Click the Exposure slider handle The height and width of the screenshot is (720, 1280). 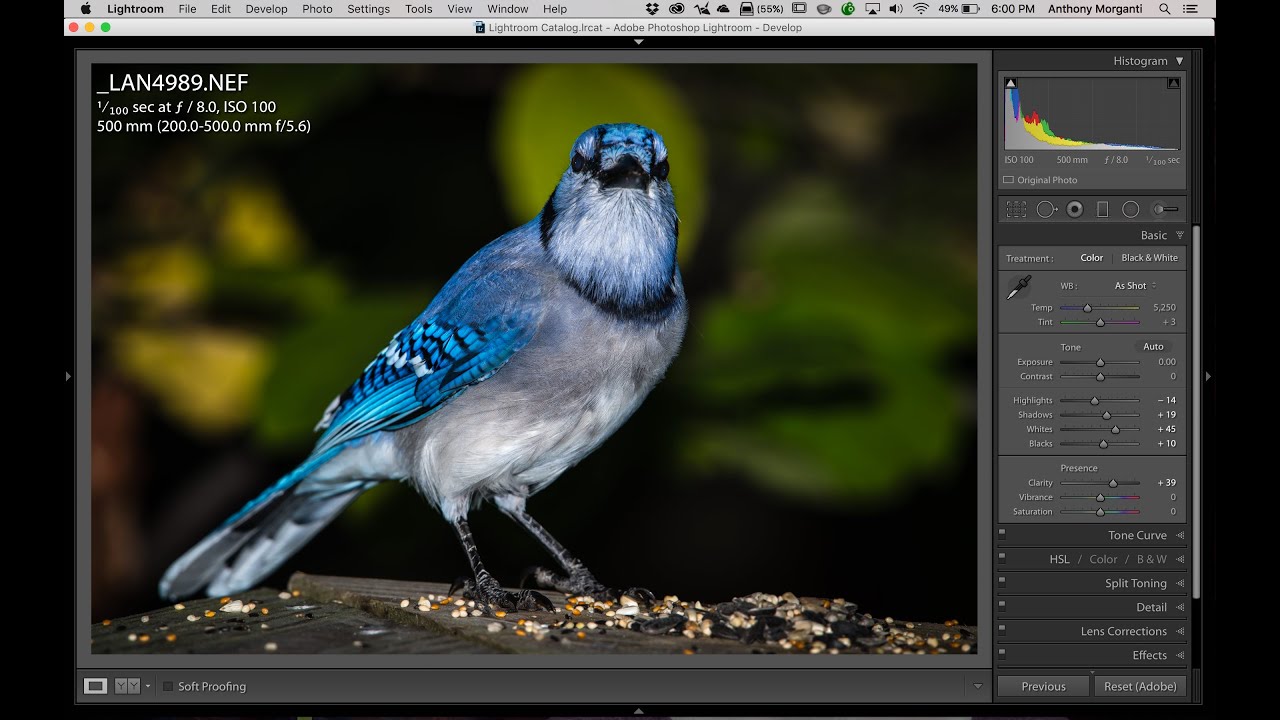1100,362
